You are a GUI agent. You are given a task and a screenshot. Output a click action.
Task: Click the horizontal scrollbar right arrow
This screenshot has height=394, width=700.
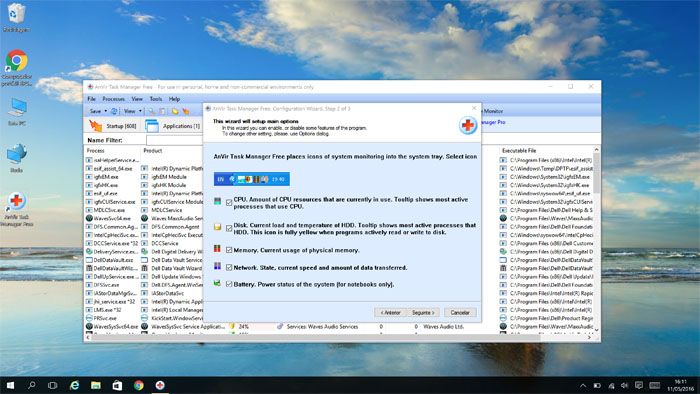(589, 338)
